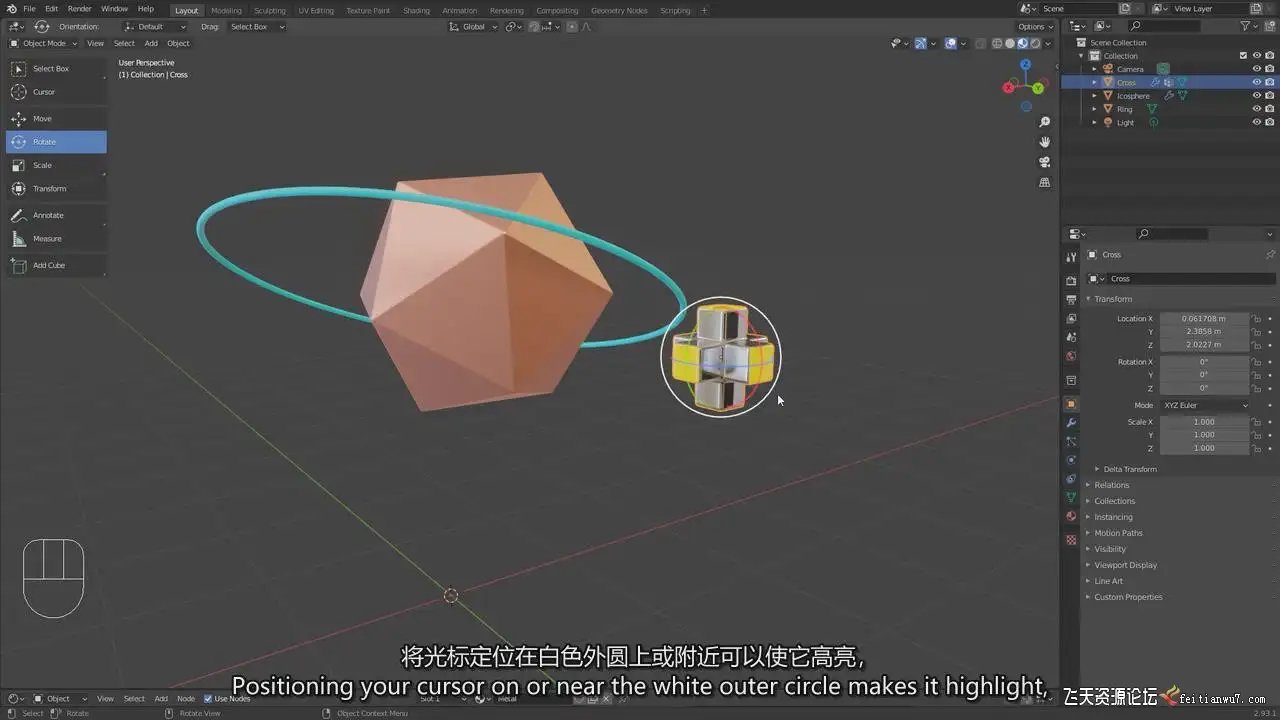Open the Render menu
This screenshot has width=1280, height=720.
79,9
